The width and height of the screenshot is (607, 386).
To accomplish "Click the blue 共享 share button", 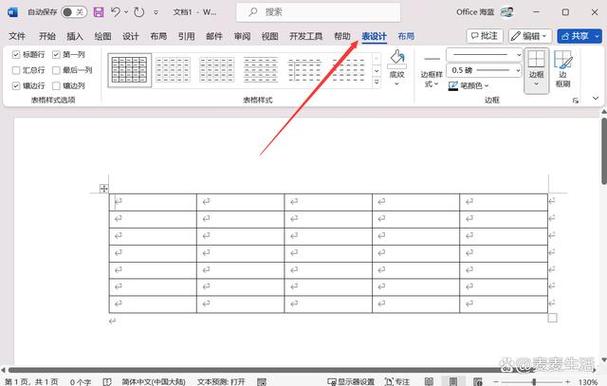I will point(580,36).
